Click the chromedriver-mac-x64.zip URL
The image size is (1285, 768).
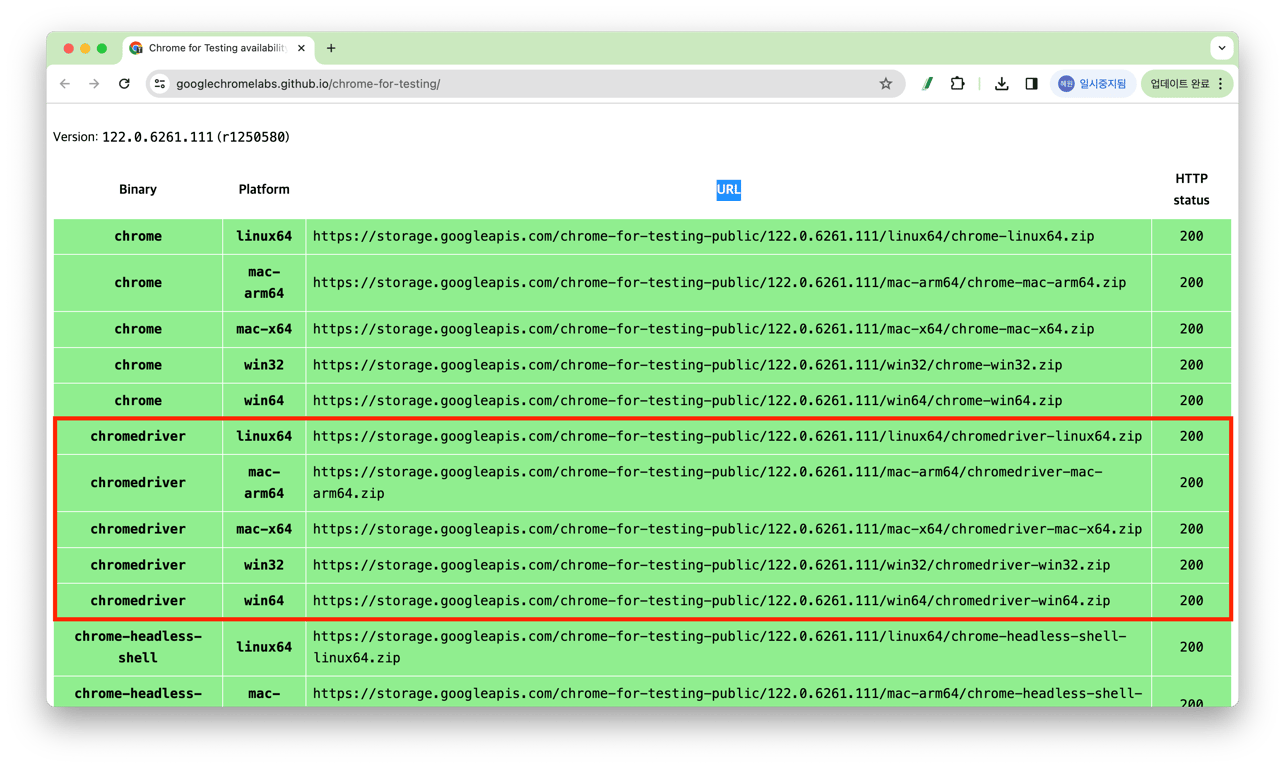coord(727,529)
